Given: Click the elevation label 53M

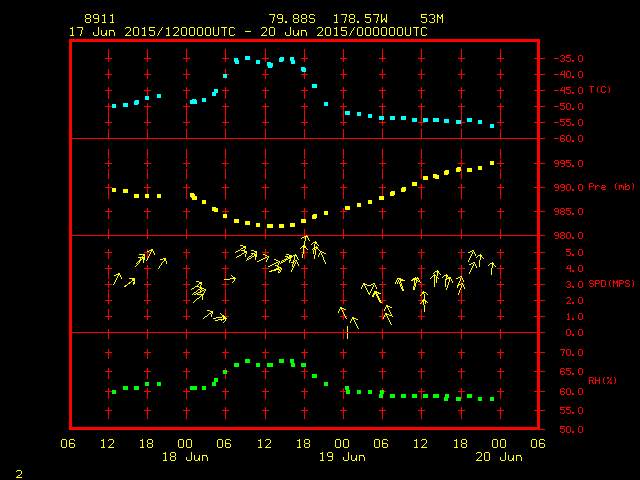Looking at the screenshot, I should pyautogui.click(x=432, y=19).
